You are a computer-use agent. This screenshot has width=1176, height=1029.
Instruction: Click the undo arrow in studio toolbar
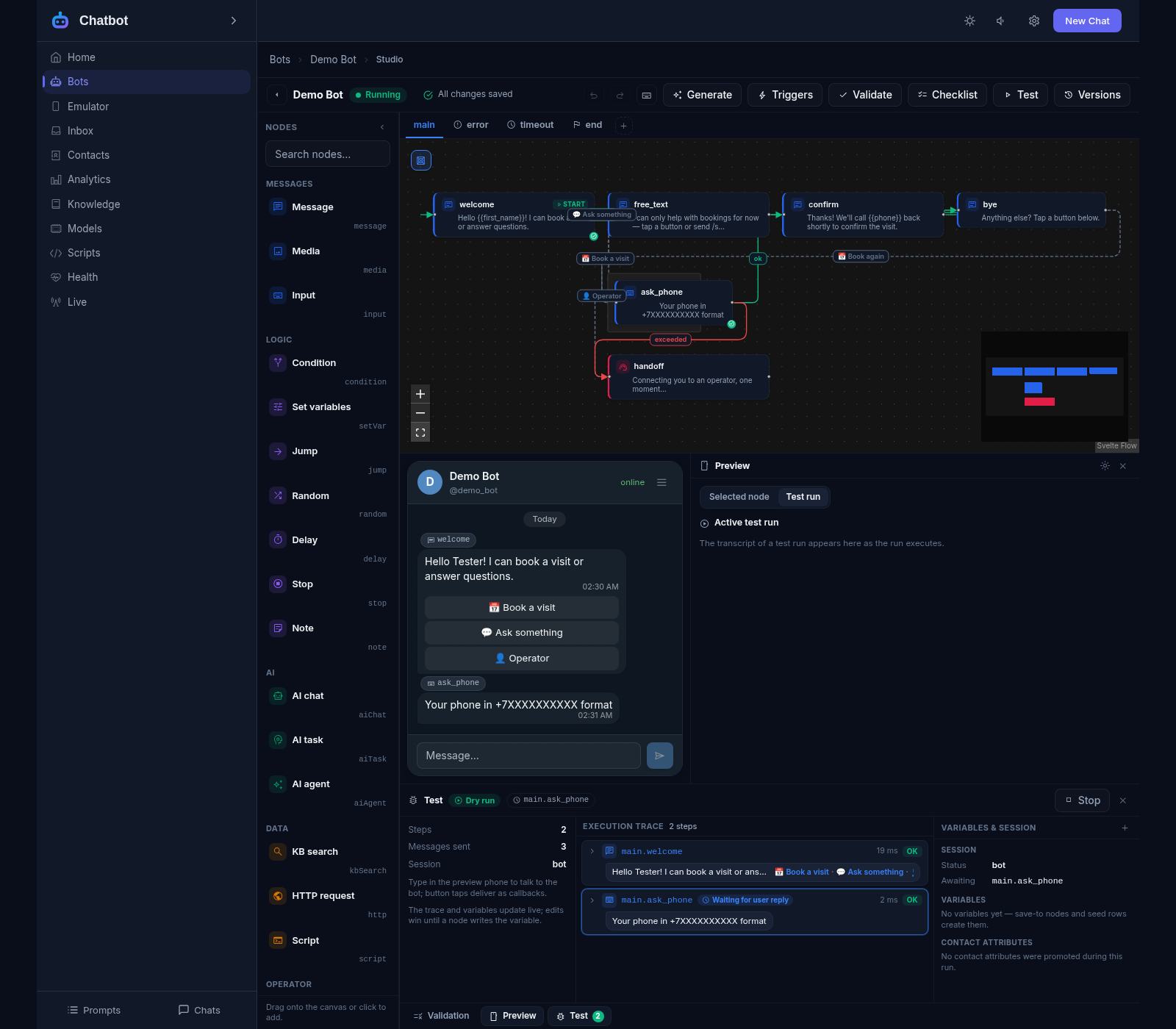[594, 95]
